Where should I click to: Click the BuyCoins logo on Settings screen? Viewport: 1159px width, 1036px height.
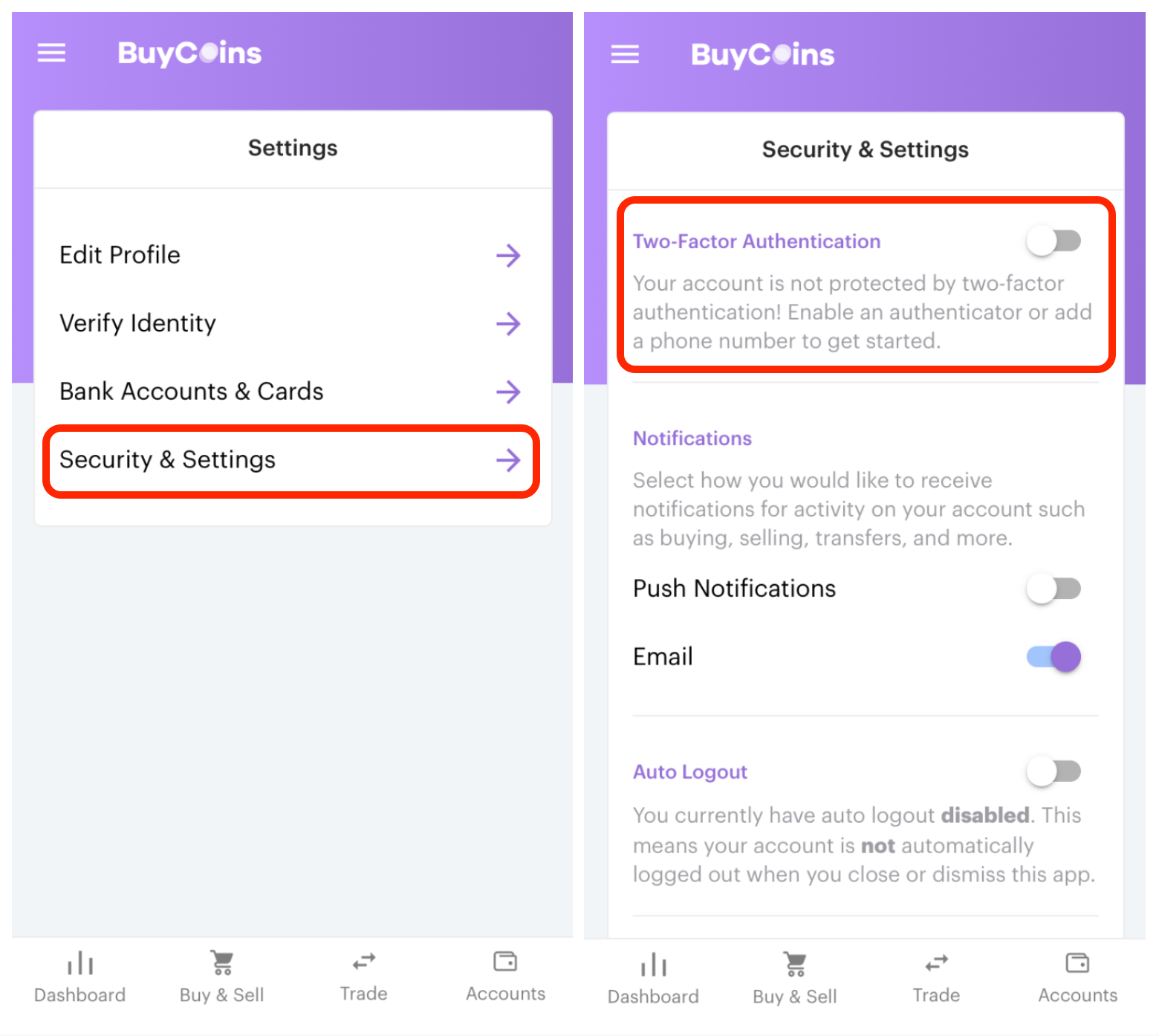[189, 53]
